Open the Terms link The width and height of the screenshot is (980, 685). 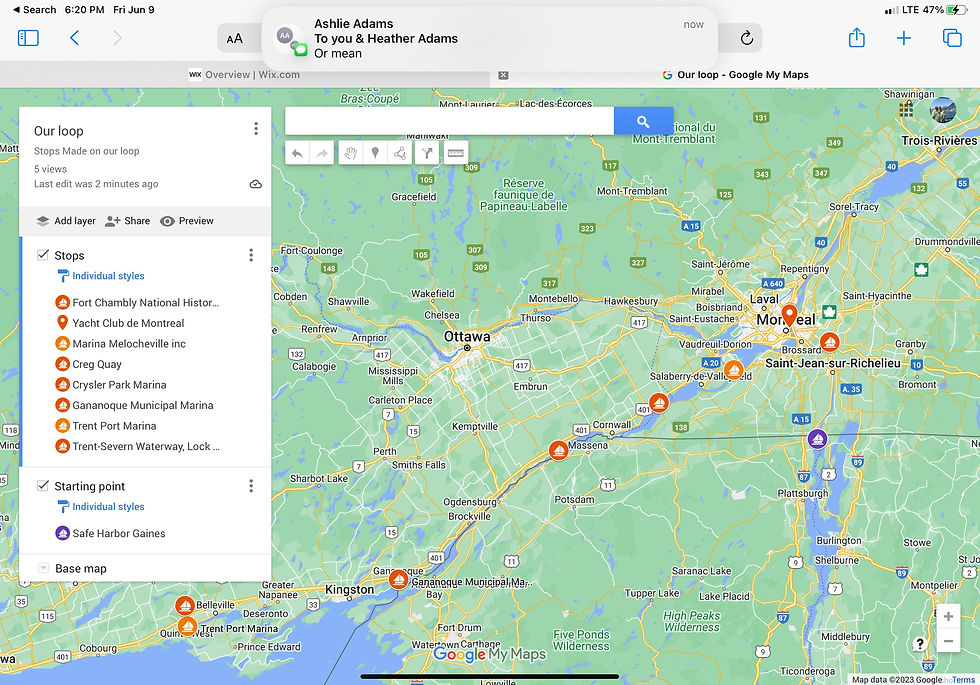[x=963, y=680]
